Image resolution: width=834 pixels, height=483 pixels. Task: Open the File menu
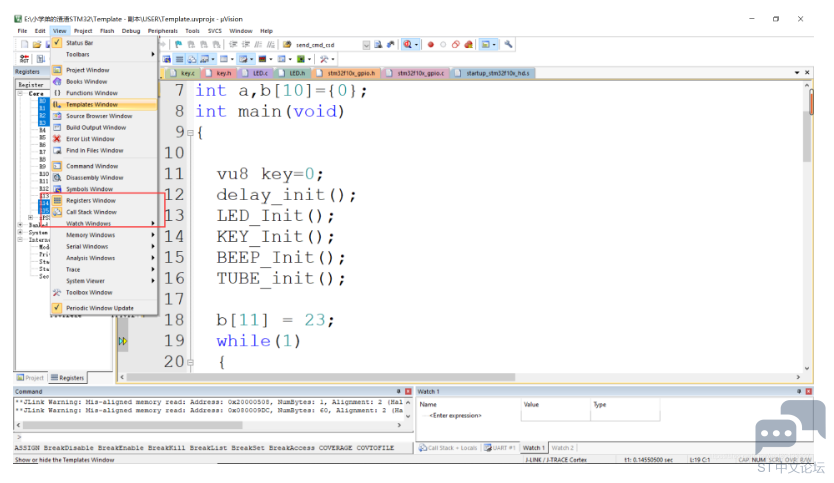22,31
